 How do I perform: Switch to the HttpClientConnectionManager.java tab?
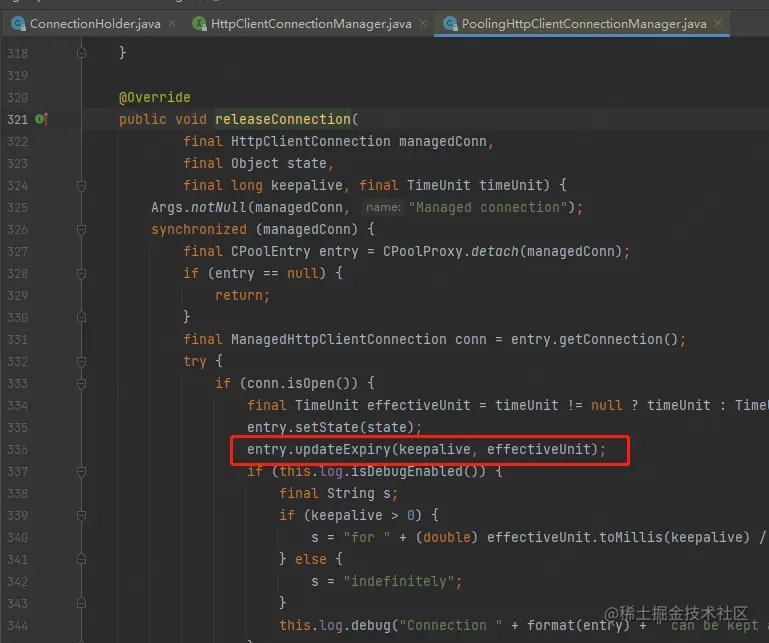tap(311, 24)
